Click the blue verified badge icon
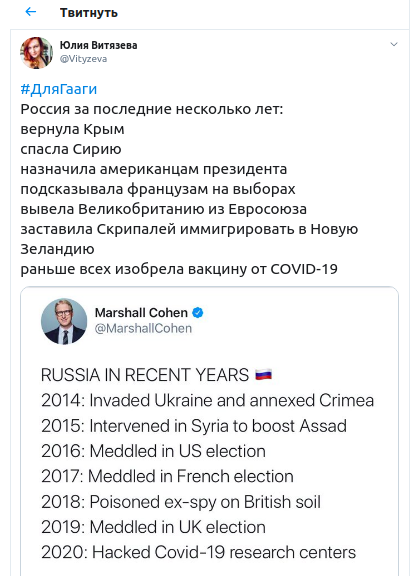 198,313
